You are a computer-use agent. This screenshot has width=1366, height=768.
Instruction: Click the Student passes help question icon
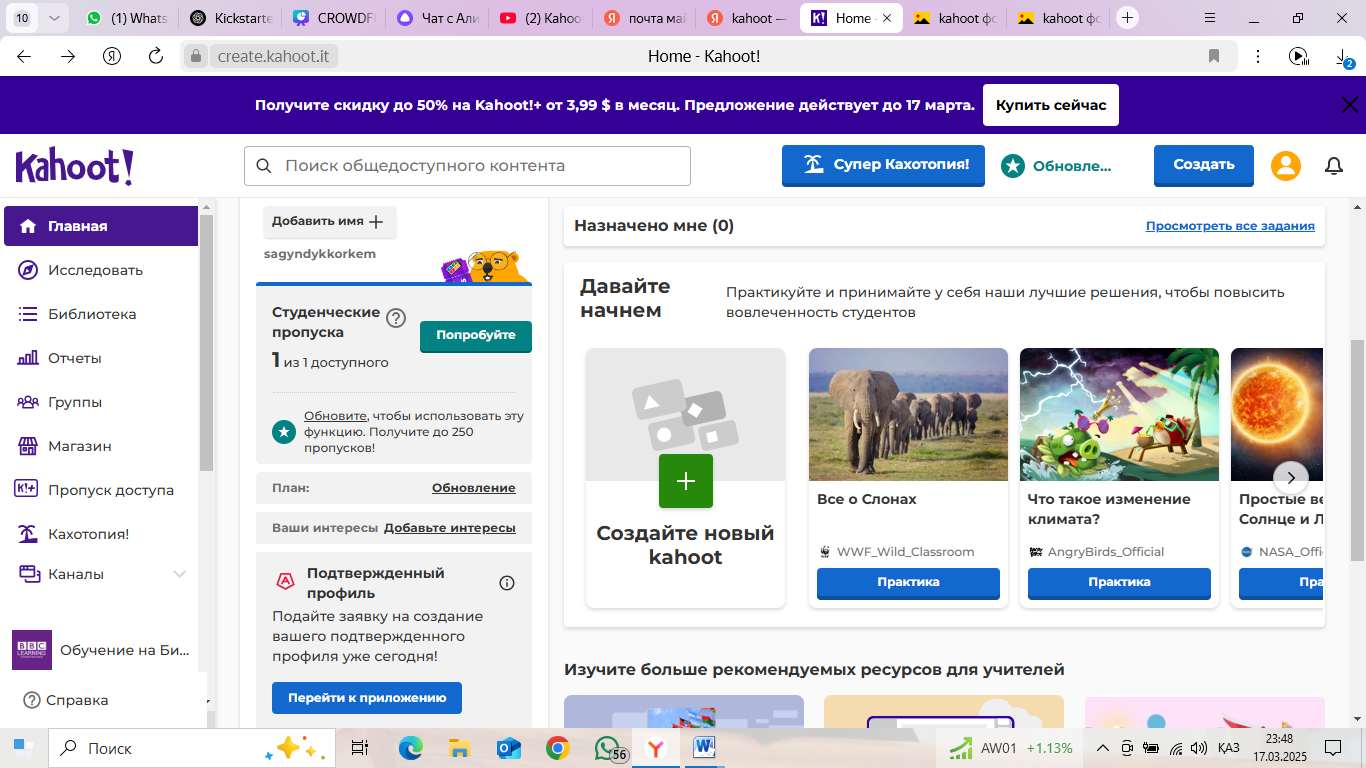pos(396,318)
